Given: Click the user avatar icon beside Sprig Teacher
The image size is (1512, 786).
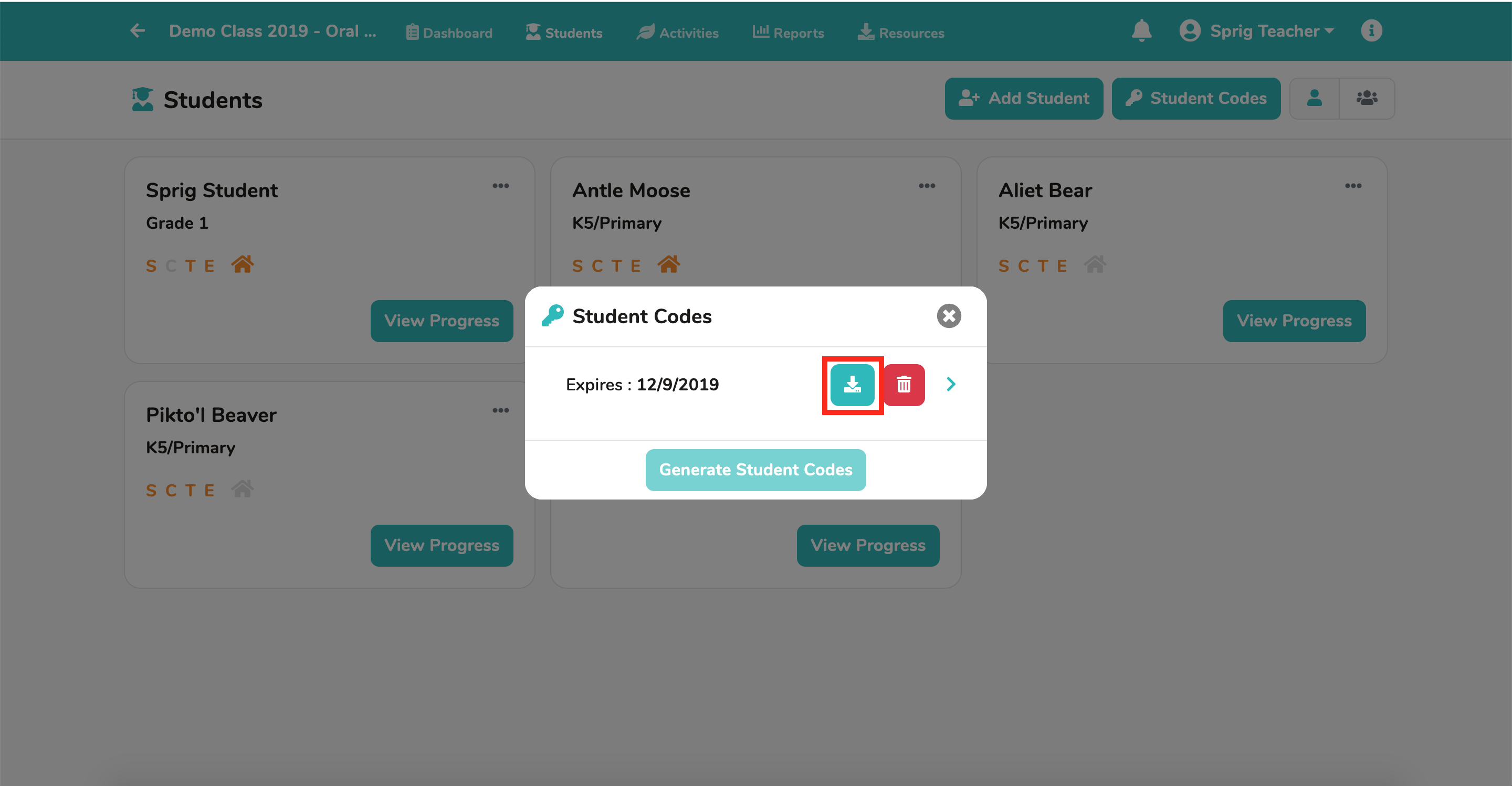Looking at the screenshot, I should click(1190, 30).
